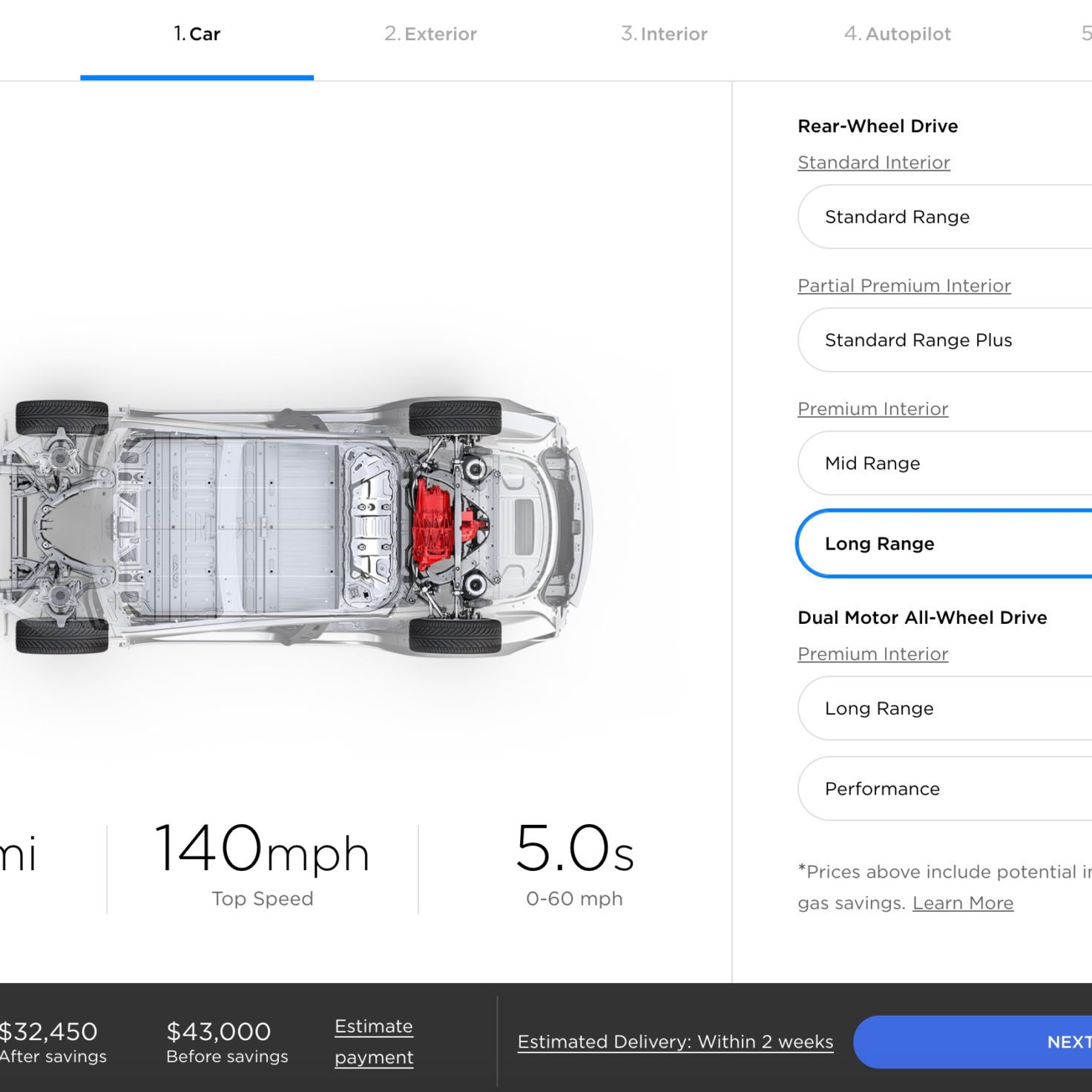Open Partial Premium Interior details link
Image resolution: width=1092 pixels, height=1092 pixels.
904,286
